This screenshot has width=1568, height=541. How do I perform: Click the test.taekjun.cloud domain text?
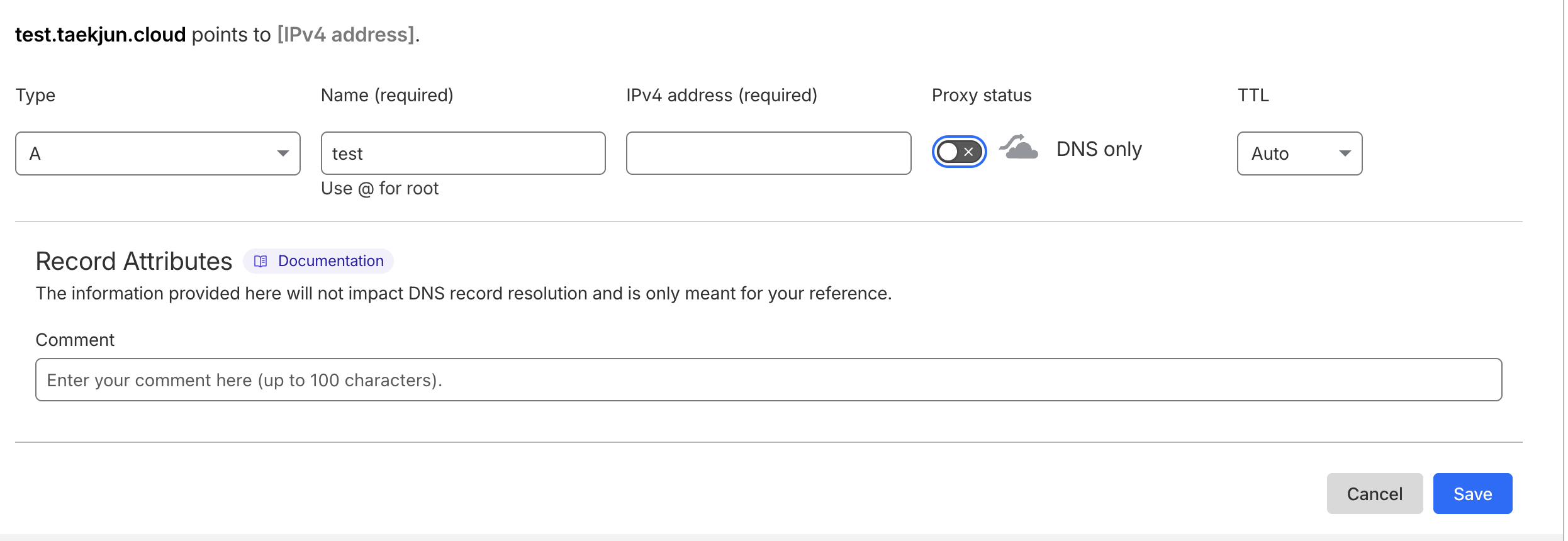(101, 35)
